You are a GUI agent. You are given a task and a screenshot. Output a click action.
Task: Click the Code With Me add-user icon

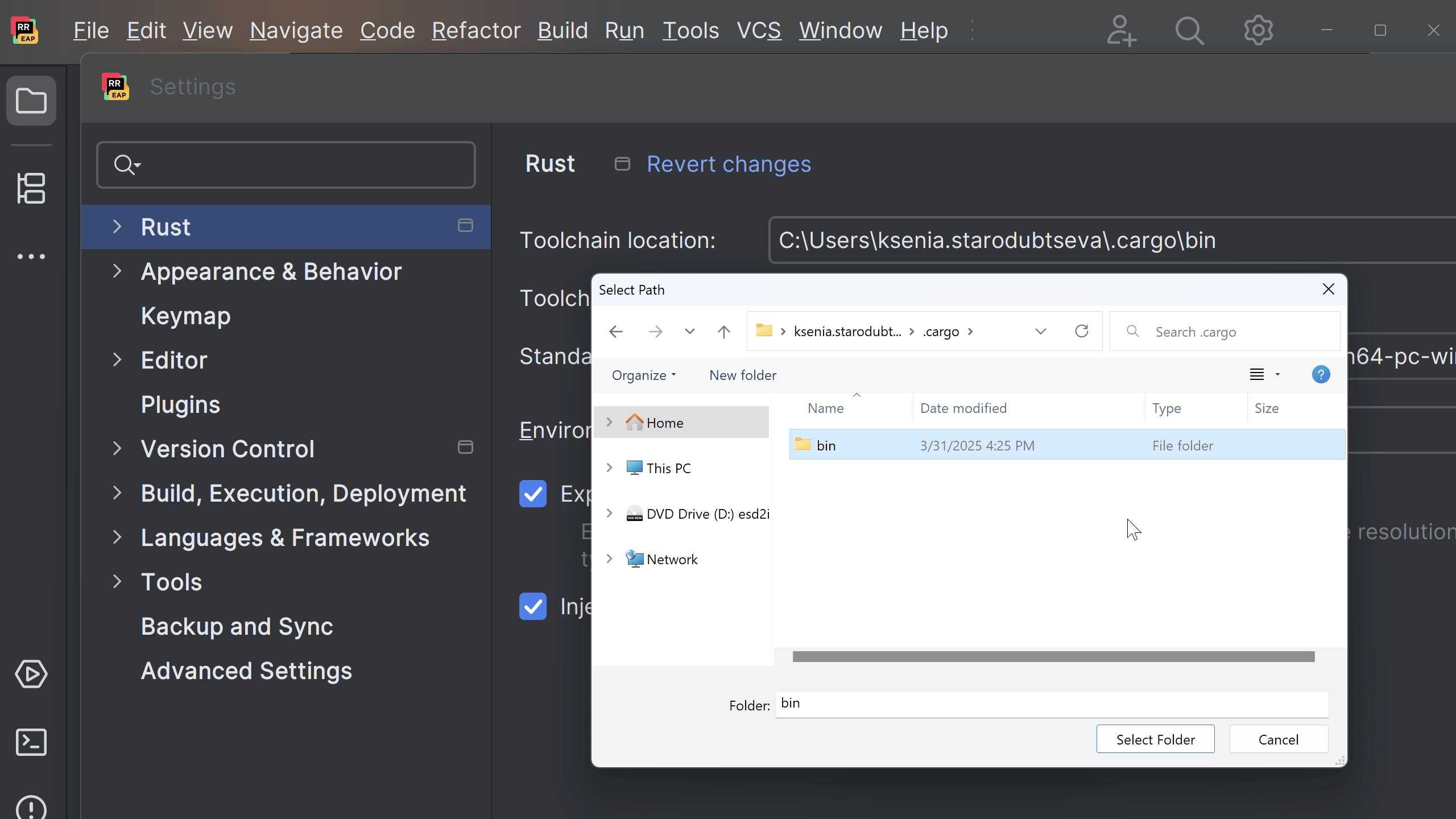[x=1121, y=30]
